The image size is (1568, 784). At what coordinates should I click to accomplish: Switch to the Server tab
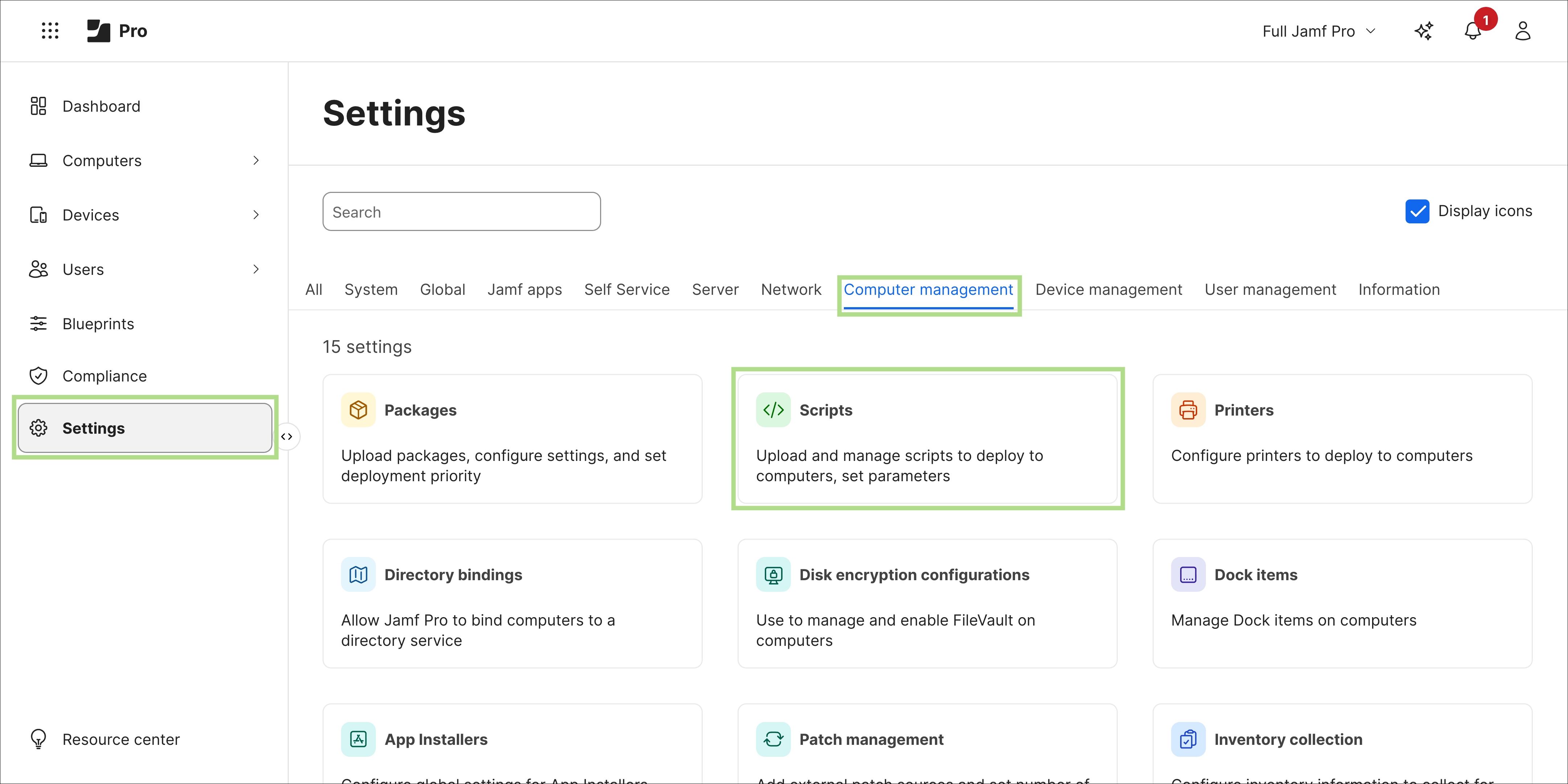[715, 289]
